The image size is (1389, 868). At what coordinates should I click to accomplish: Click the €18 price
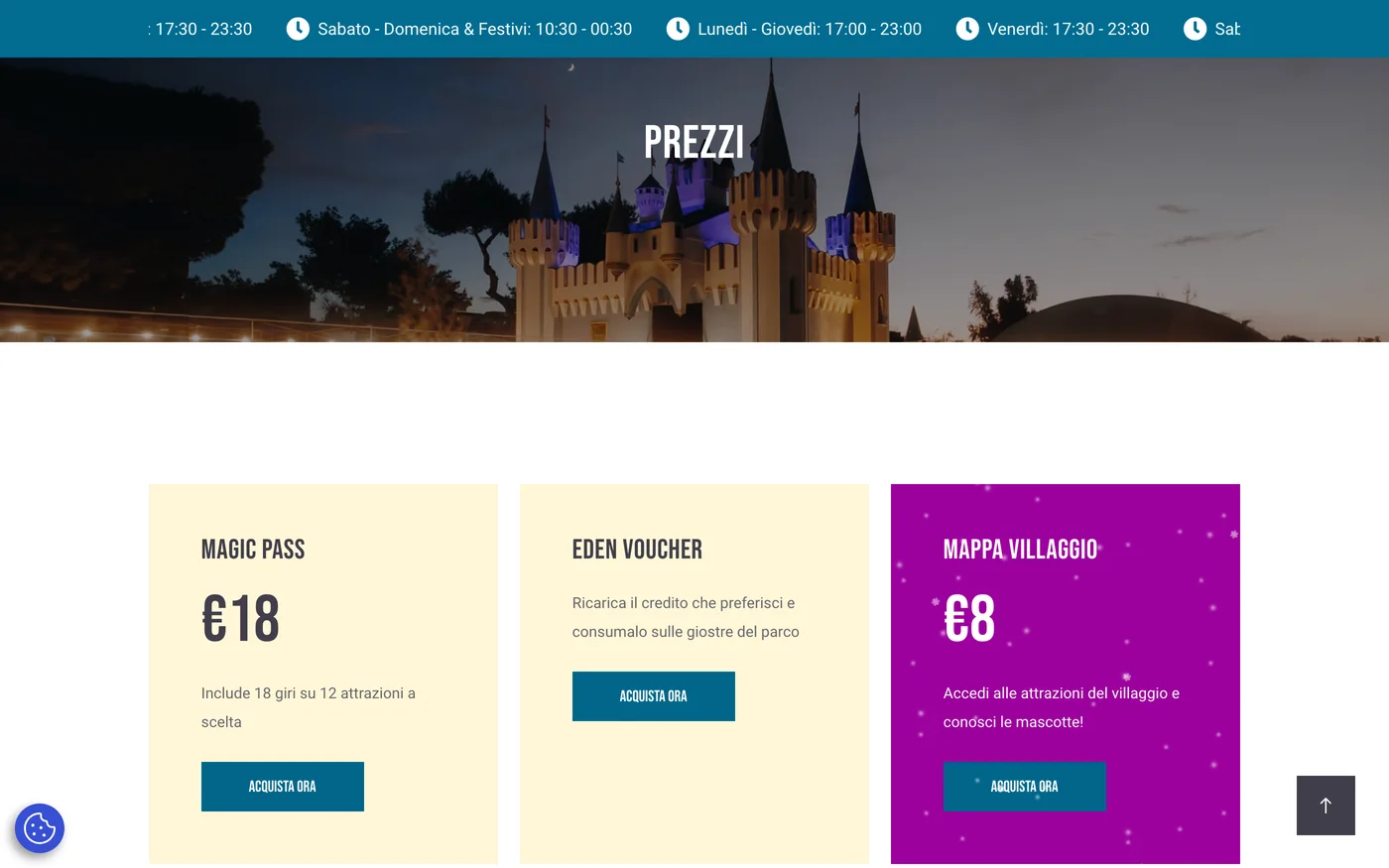tap(241, 619)
